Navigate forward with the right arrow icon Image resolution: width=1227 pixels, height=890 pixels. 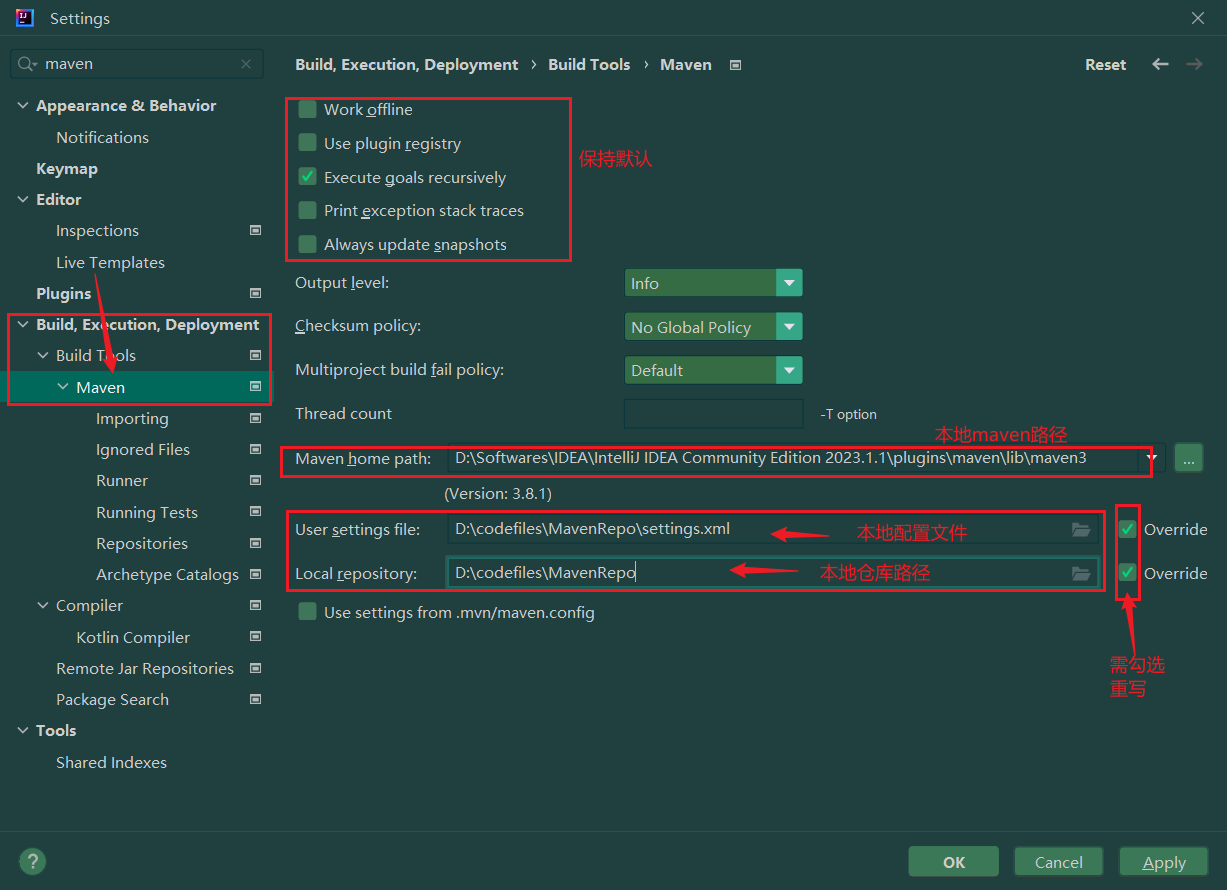coord(1194,64)
